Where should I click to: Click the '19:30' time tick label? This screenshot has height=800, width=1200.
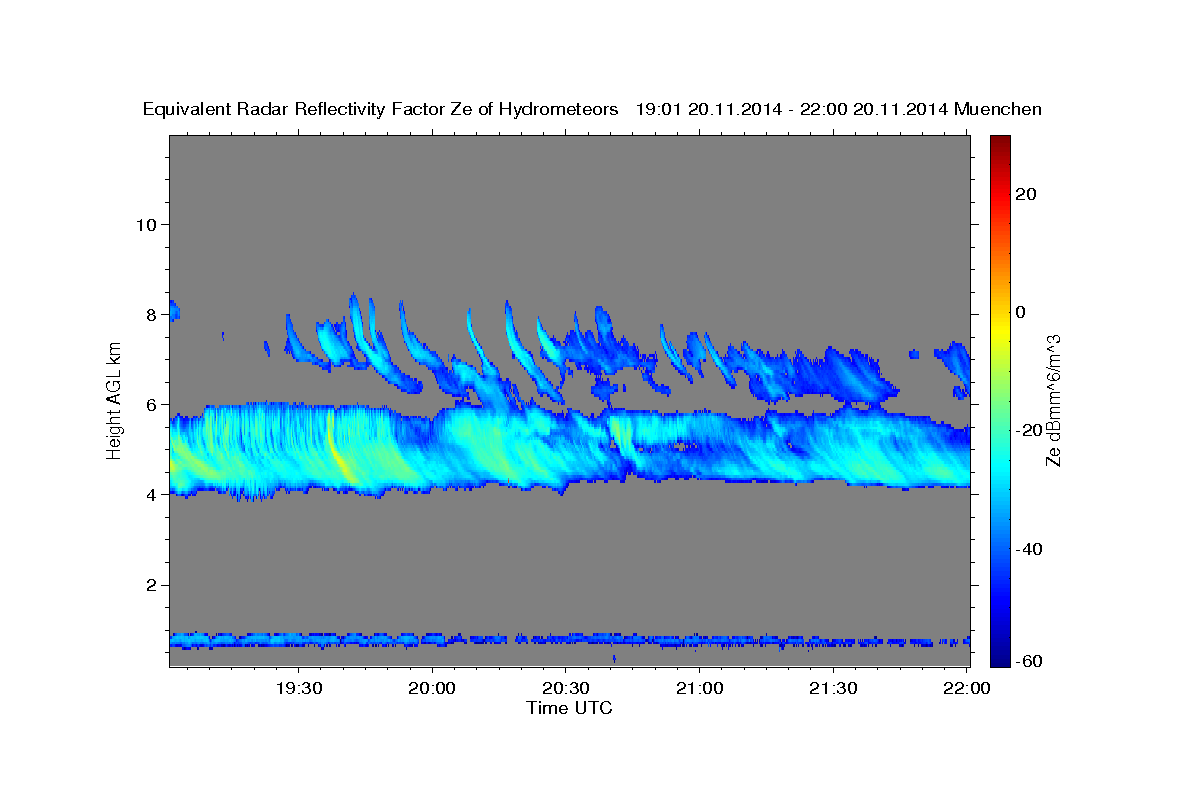(299, 688)
